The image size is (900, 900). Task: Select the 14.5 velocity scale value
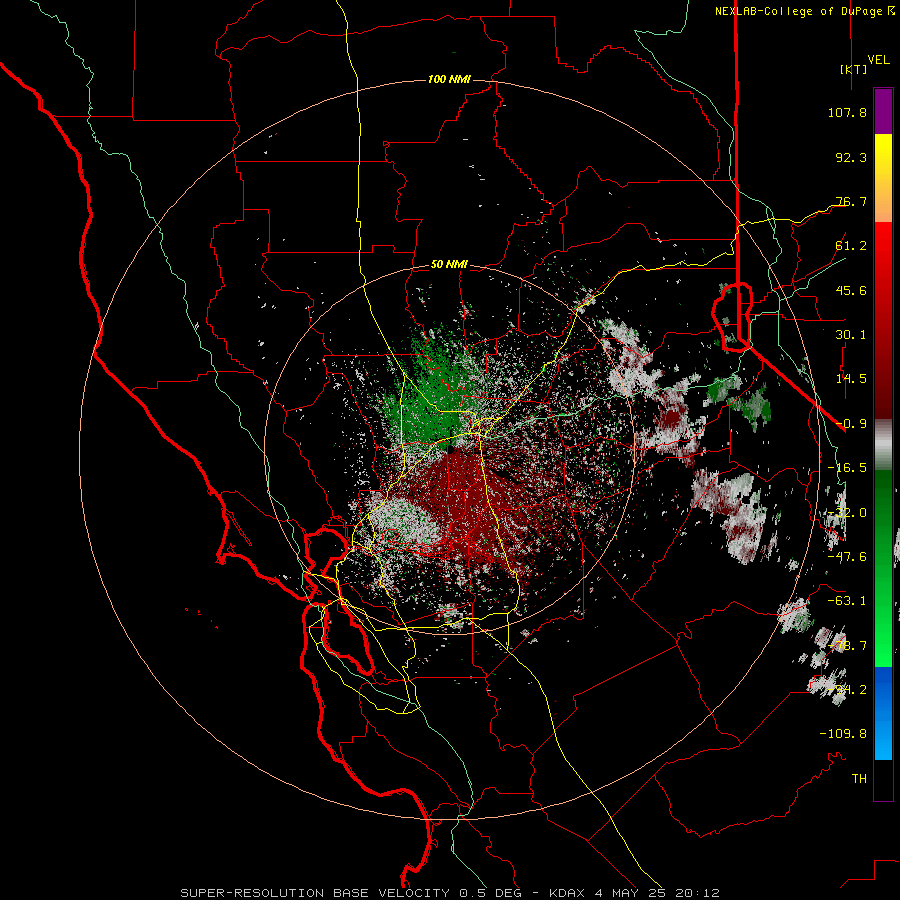pyautogui.click(x=851, y=379)
